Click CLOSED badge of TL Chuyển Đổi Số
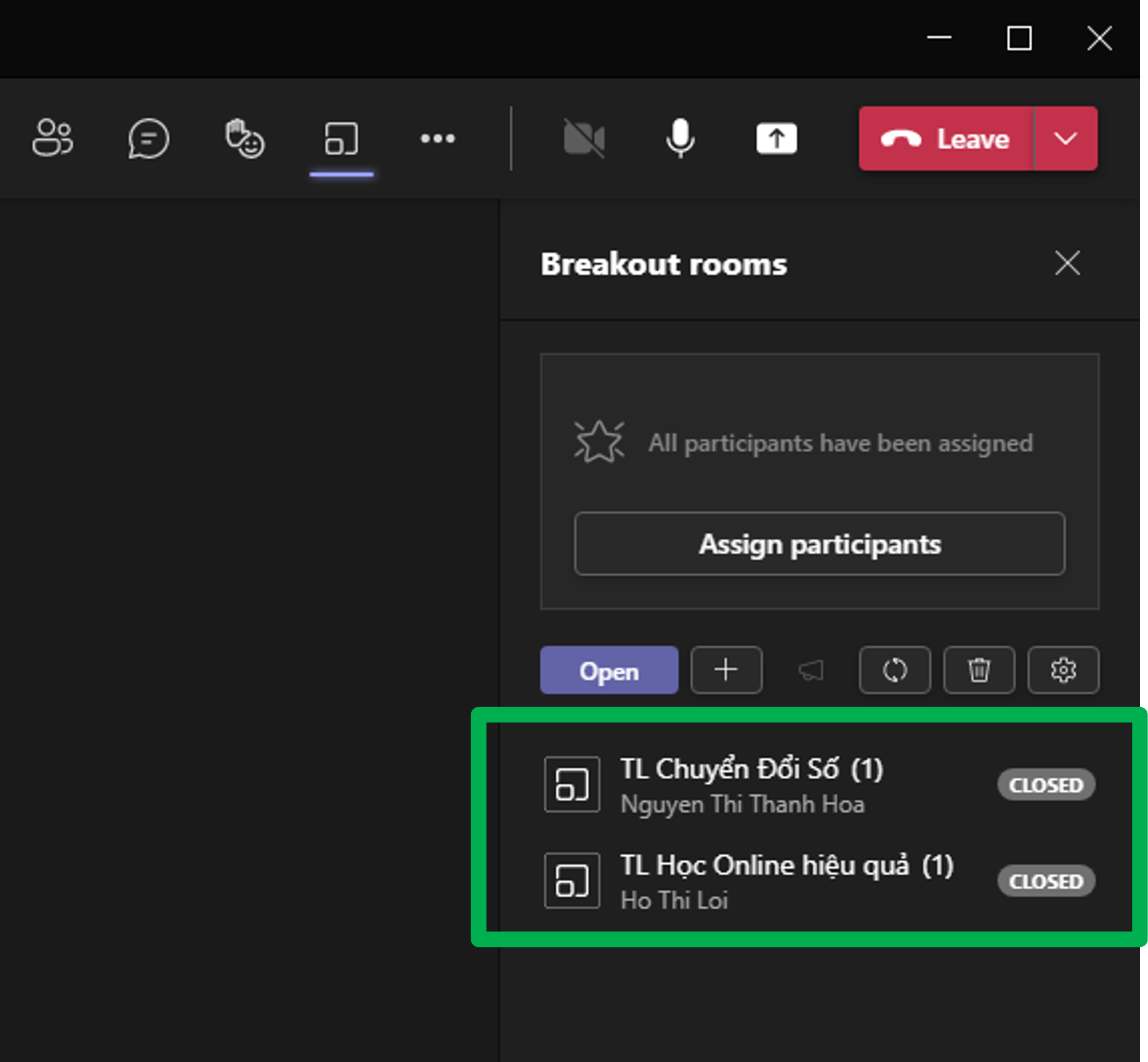The width and height of the screenshot is (1148, 1062). tap(1045, 784)
